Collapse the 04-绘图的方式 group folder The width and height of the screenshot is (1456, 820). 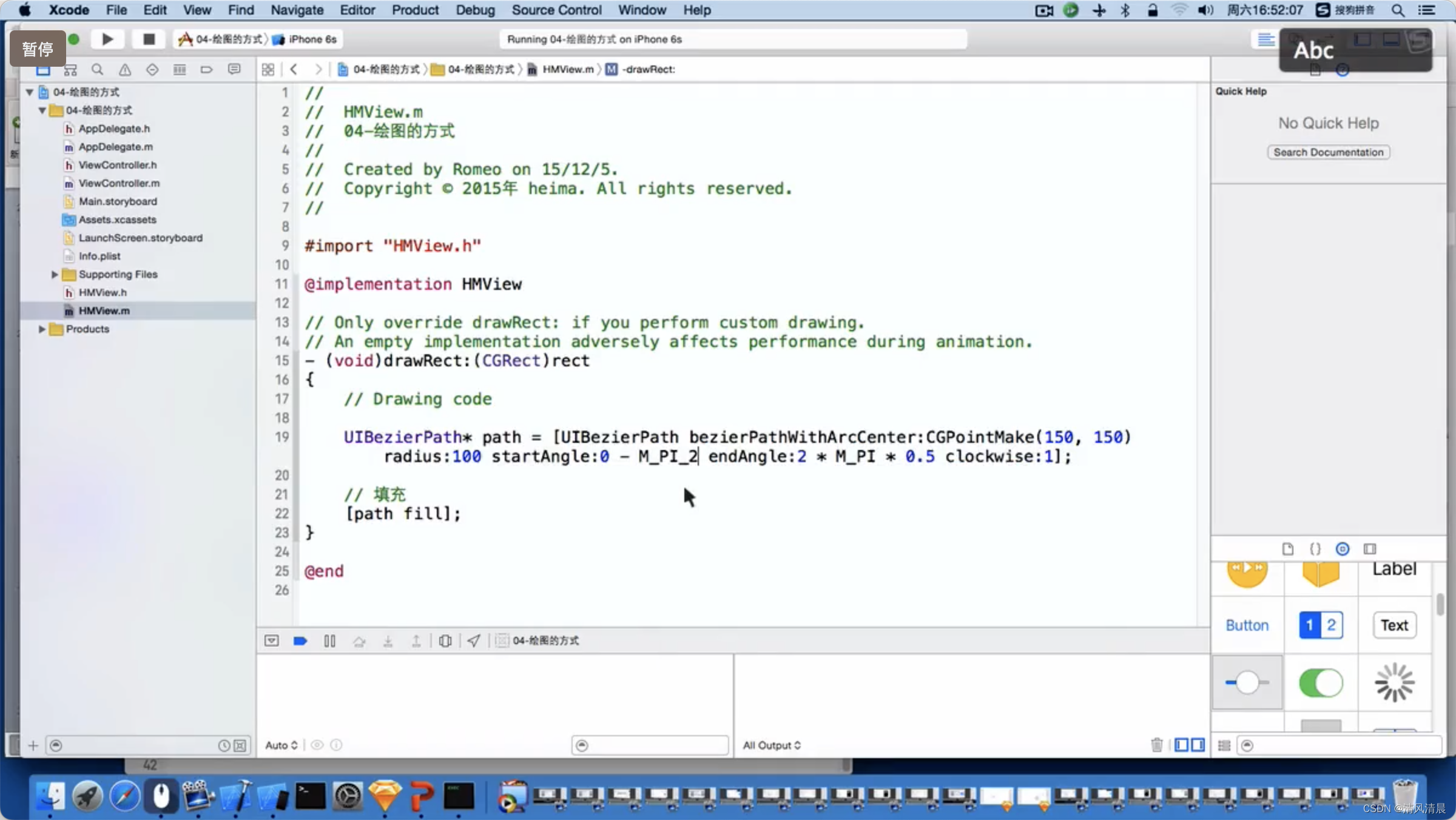42,110
